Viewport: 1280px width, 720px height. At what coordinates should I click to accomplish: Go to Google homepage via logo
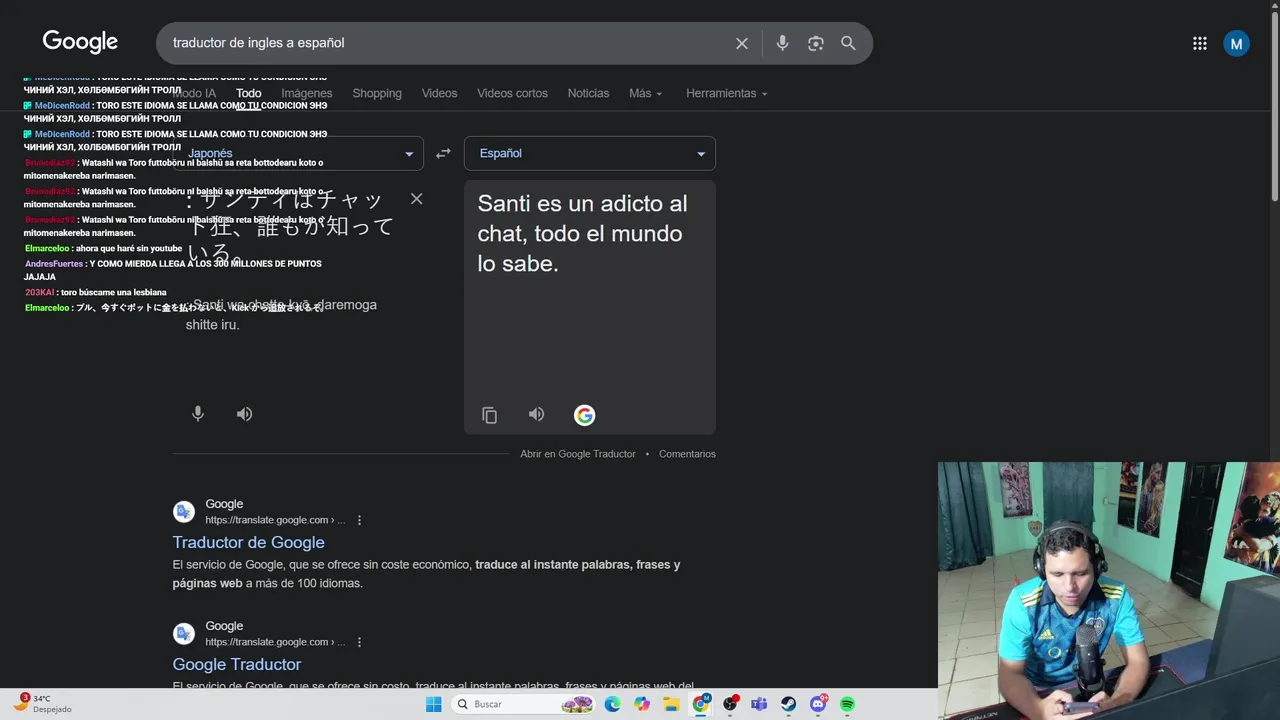(80, 42)
